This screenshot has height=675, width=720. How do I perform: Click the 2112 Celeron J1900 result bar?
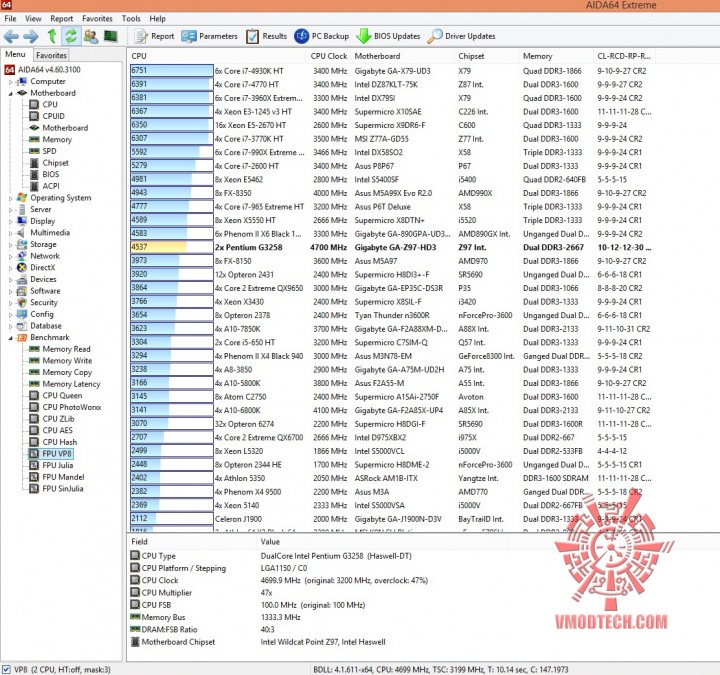pos(171,519)
